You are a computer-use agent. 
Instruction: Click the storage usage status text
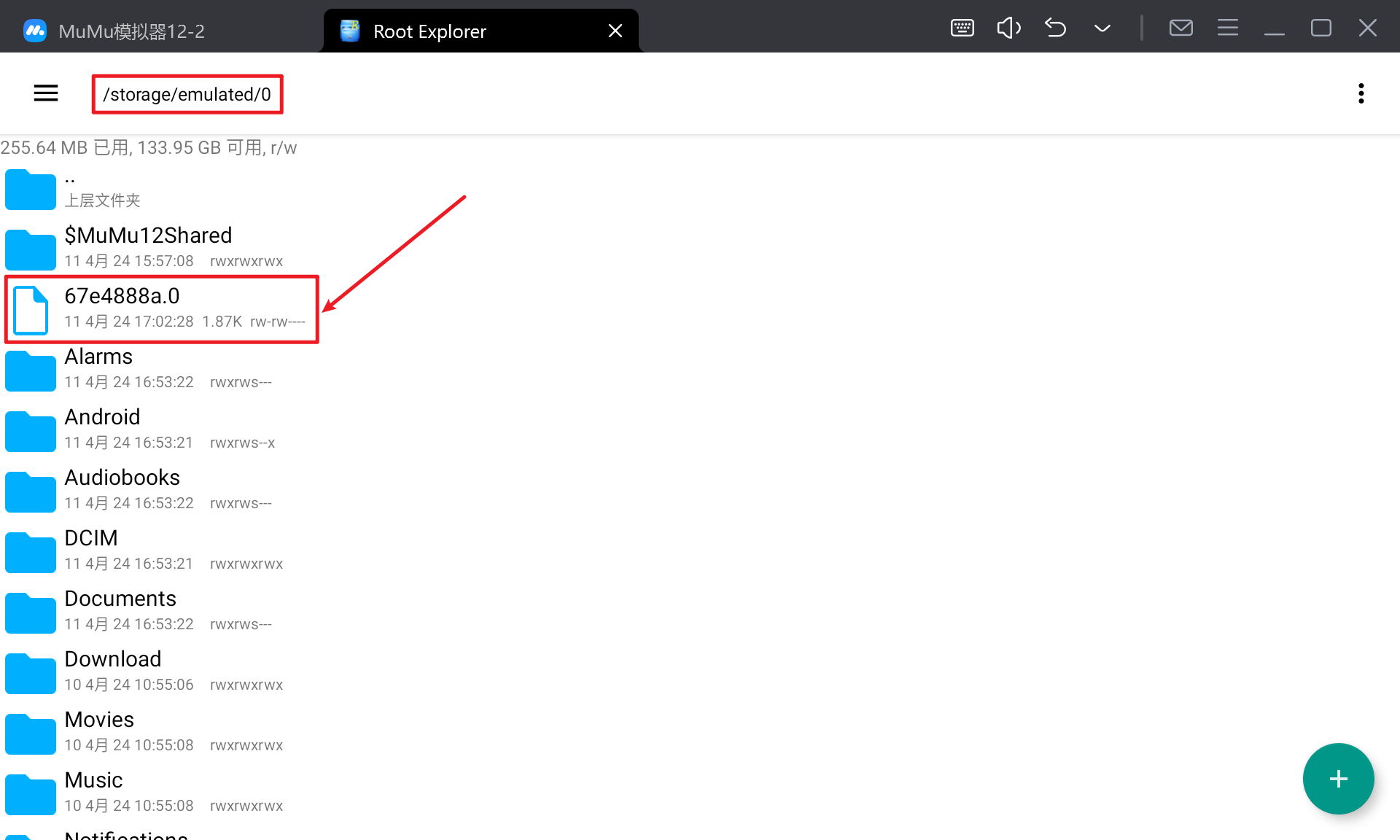tap(149, 148)
